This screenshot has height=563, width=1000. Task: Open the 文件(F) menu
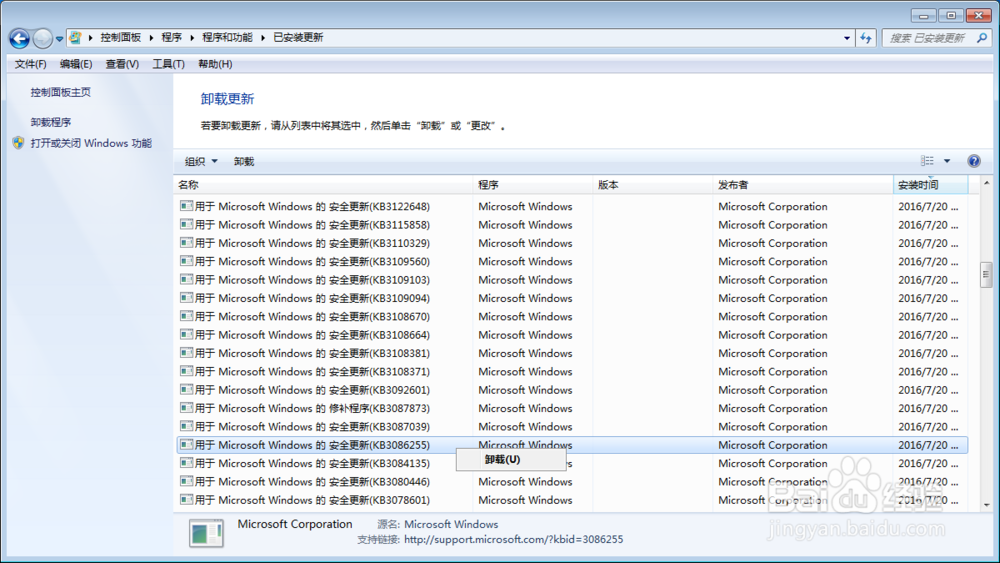[x=31, y=64]
